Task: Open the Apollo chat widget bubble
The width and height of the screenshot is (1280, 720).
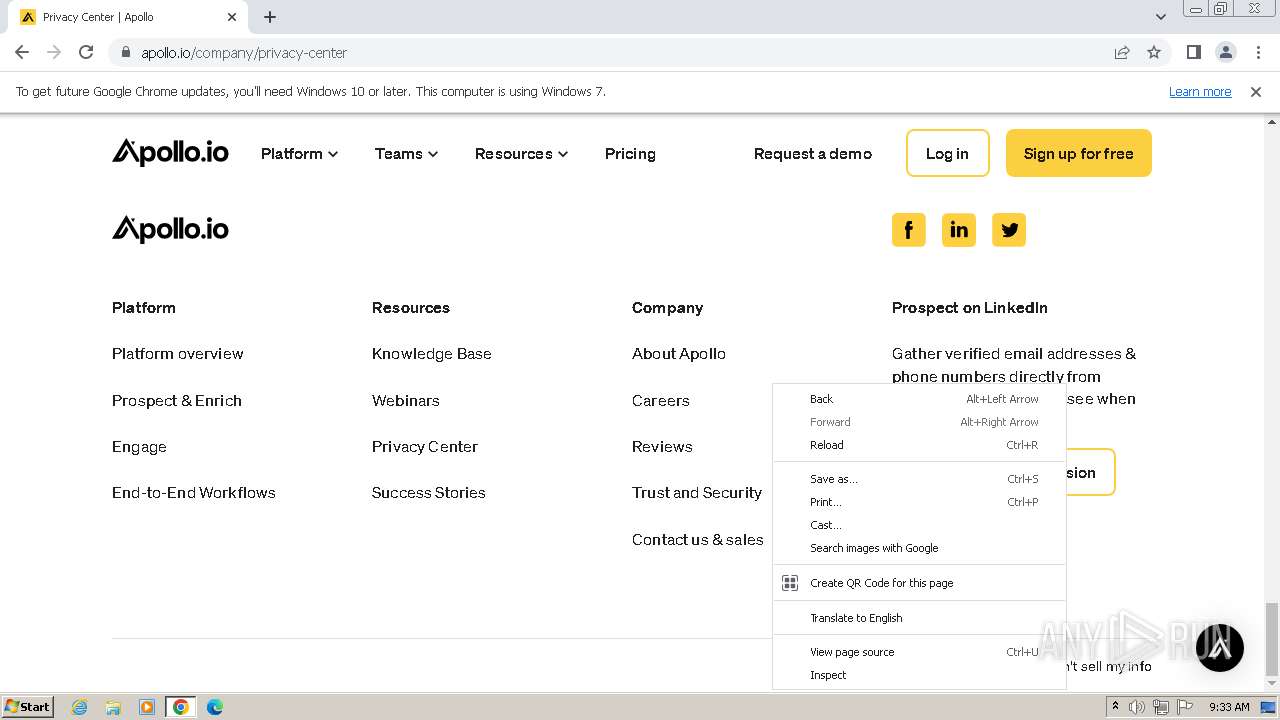Action: pyautogui.click(x=1219, y=647)
